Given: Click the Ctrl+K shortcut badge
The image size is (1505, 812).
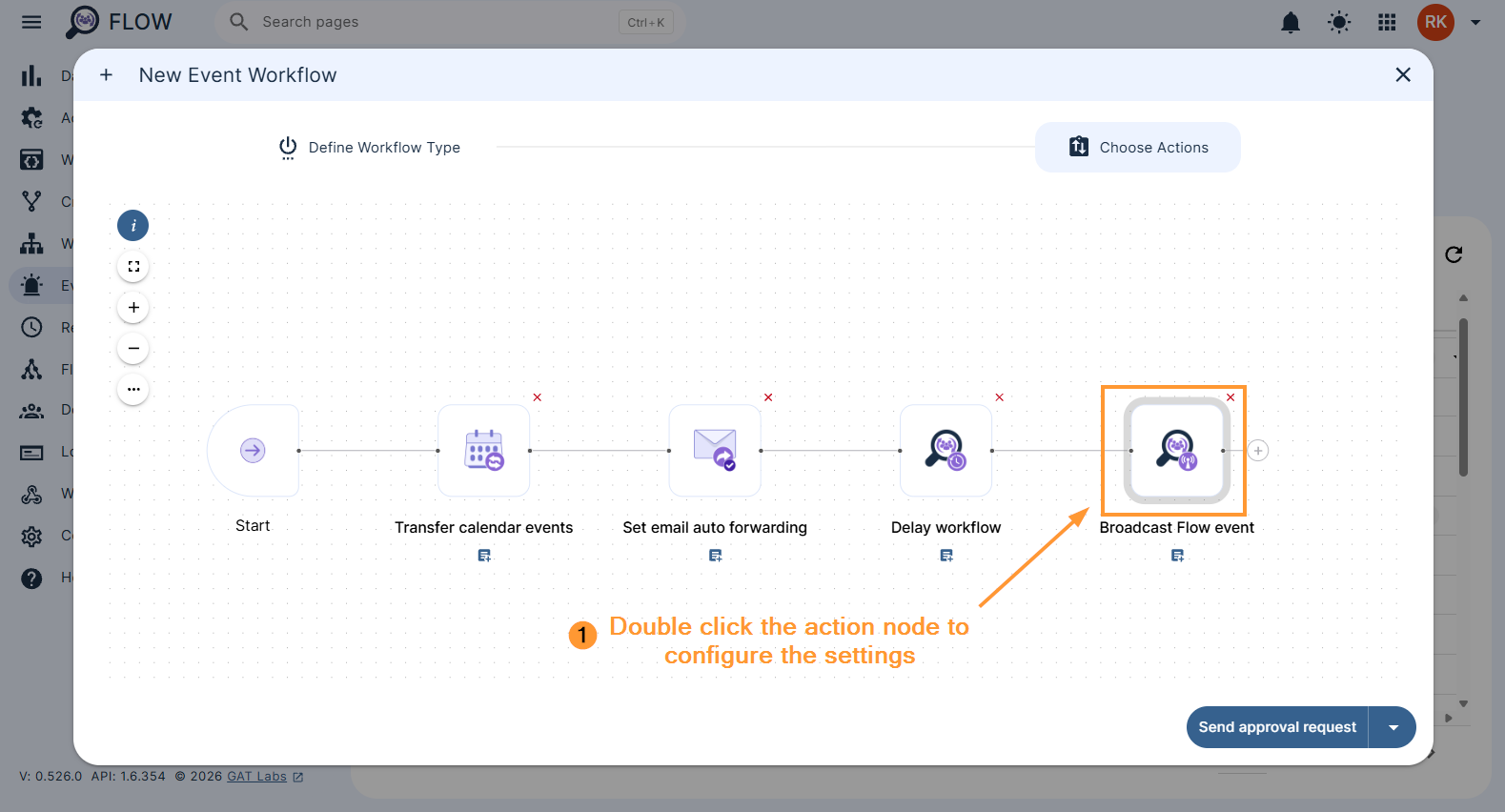Looking at the screenshot, I should pyautogui.click(x=646, y=23).
